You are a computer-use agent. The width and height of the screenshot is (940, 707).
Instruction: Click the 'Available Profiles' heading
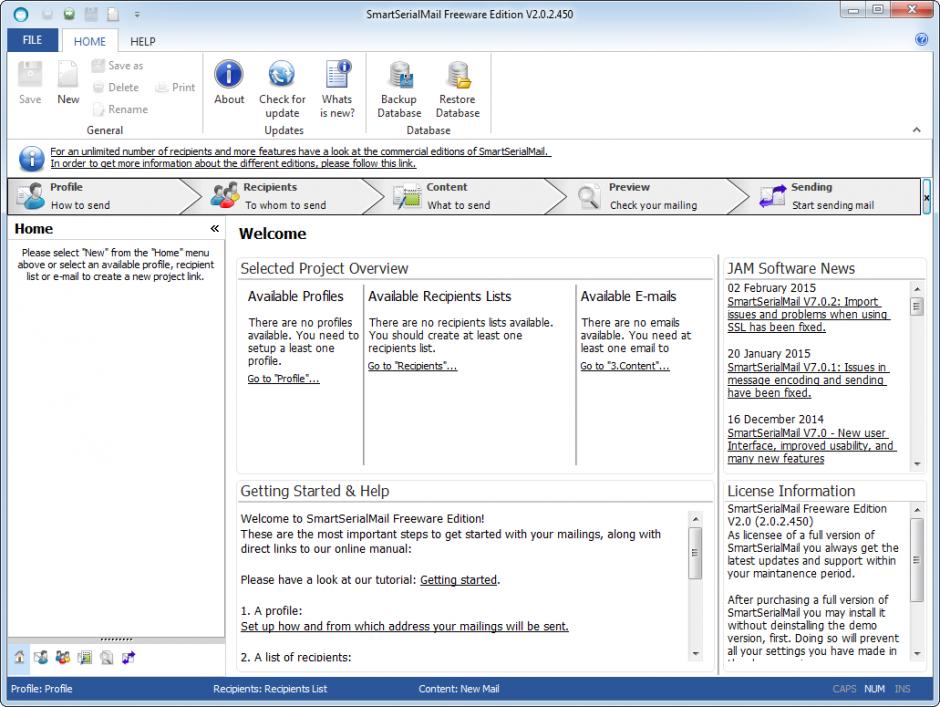click(x=296, y=296)
